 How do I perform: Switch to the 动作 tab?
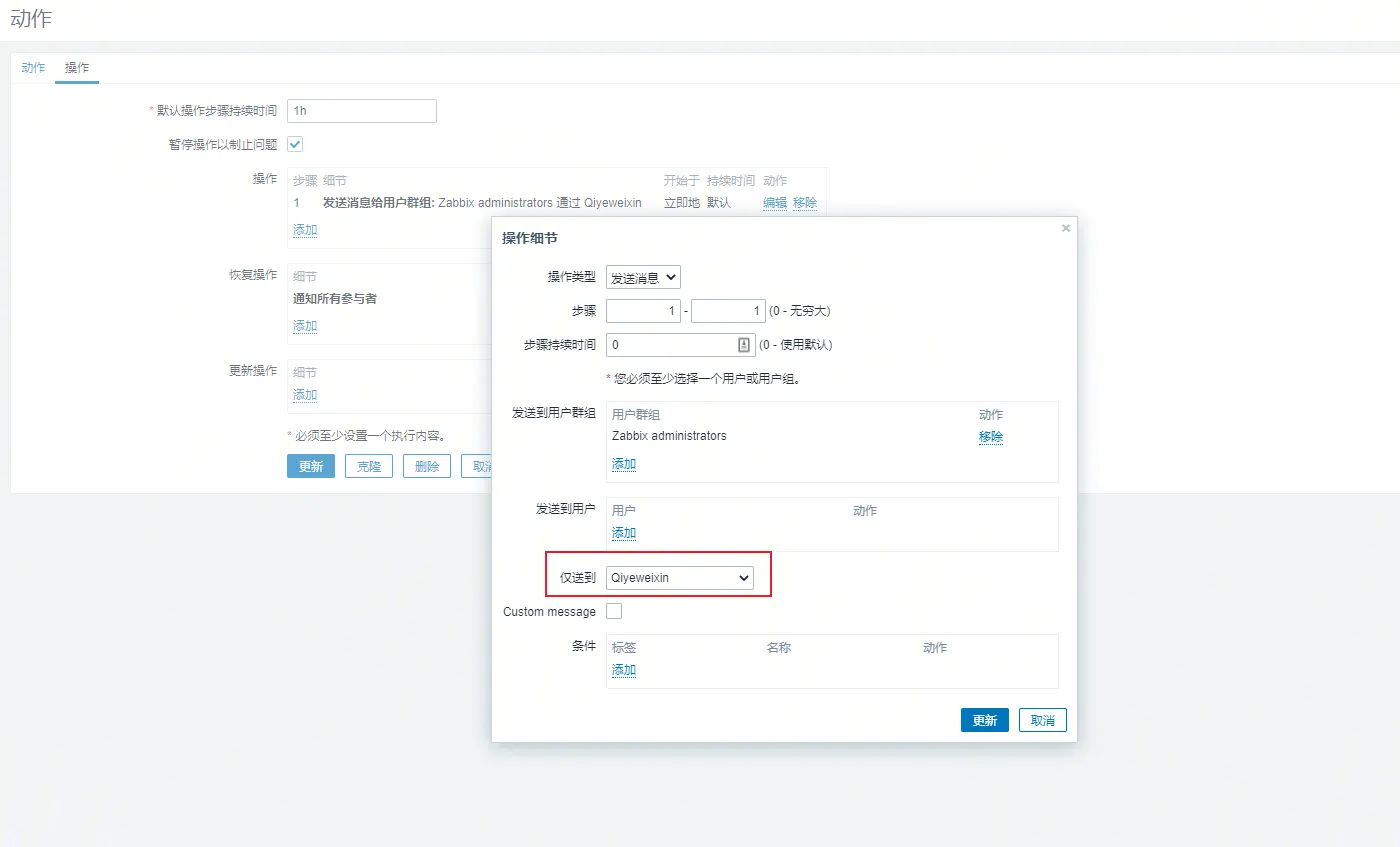click(32, 68)
